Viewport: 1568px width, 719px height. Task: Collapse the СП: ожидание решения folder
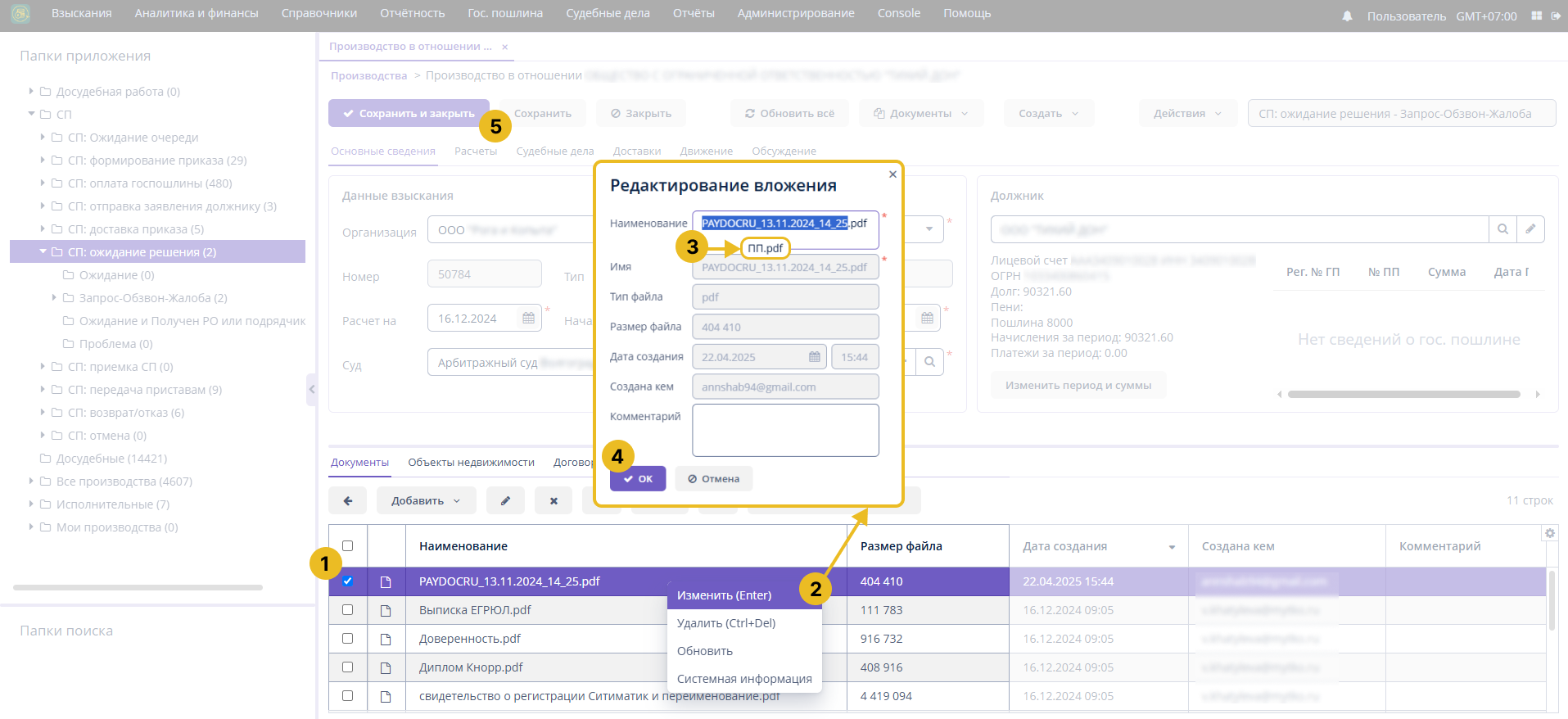(43, 252)
